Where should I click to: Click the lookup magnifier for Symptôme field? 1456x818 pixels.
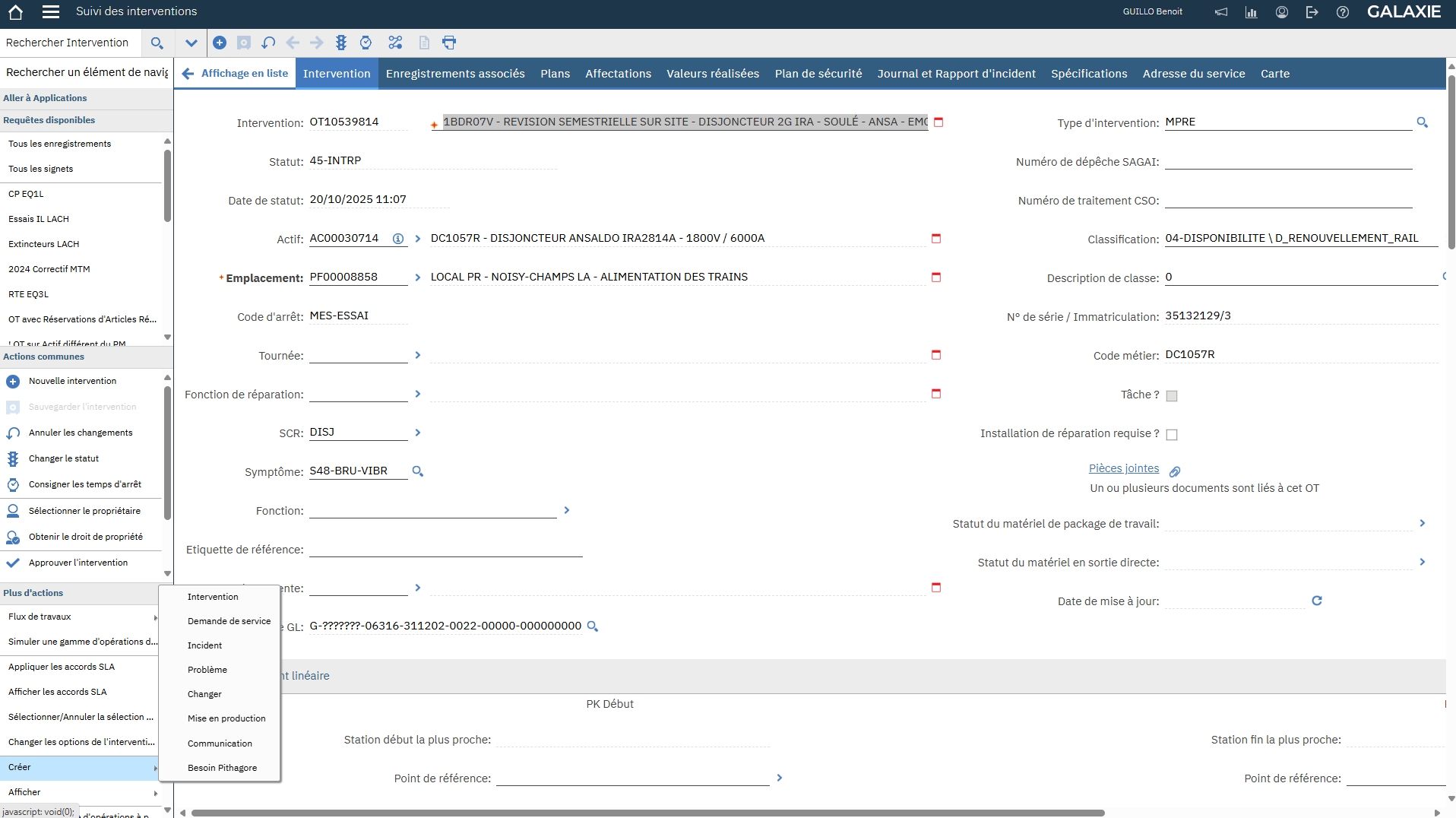point(417,471)
